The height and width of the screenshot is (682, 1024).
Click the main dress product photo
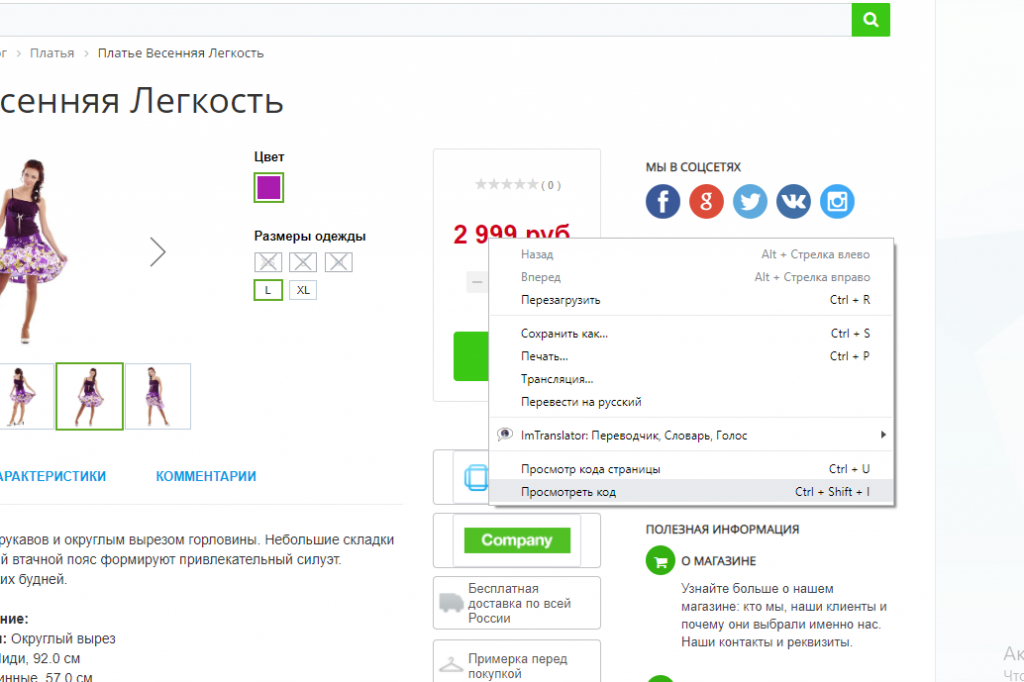pyautogui.click(x=33, y=252)
